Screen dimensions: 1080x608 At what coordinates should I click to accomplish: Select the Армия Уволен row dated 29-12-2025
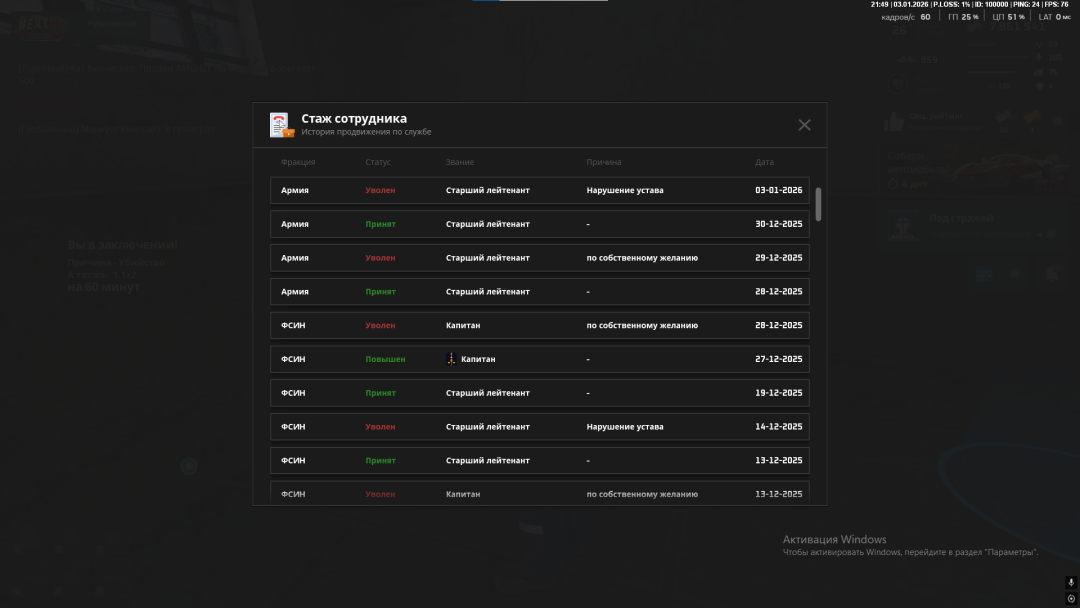[x=539, y=258]
